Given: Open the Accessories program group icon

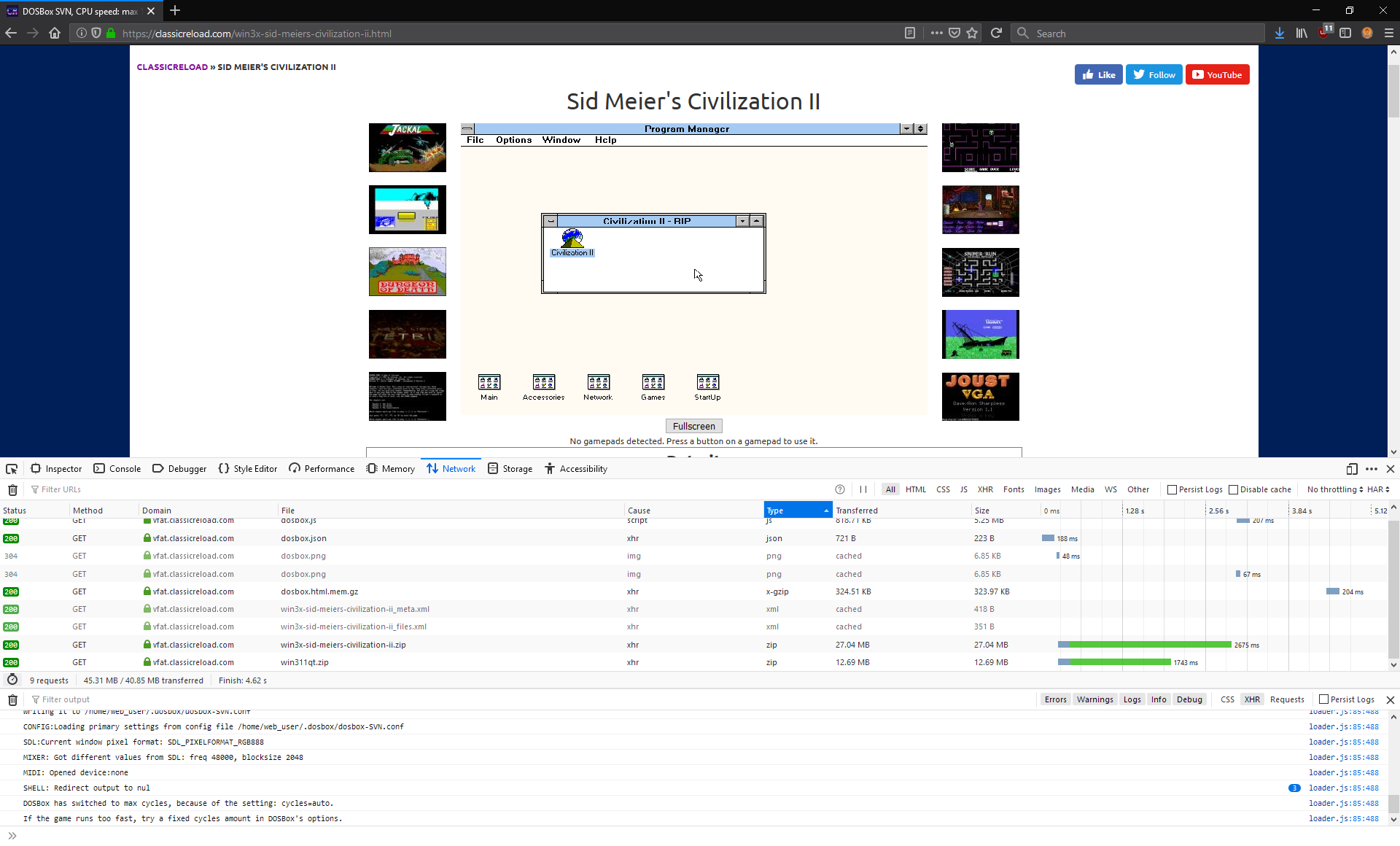Looking at the screenshot, I should 544,387.
